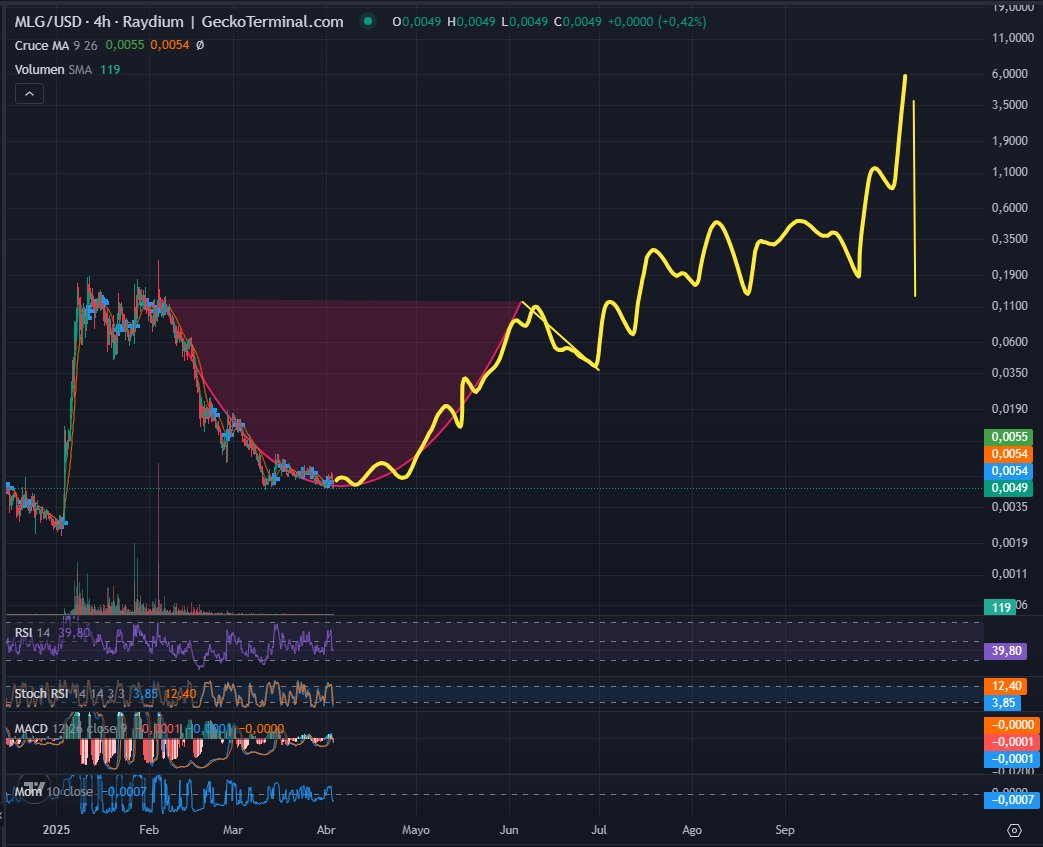
Task: Toggle the RSI 39,80 value badge
Action: (1004, 651)
